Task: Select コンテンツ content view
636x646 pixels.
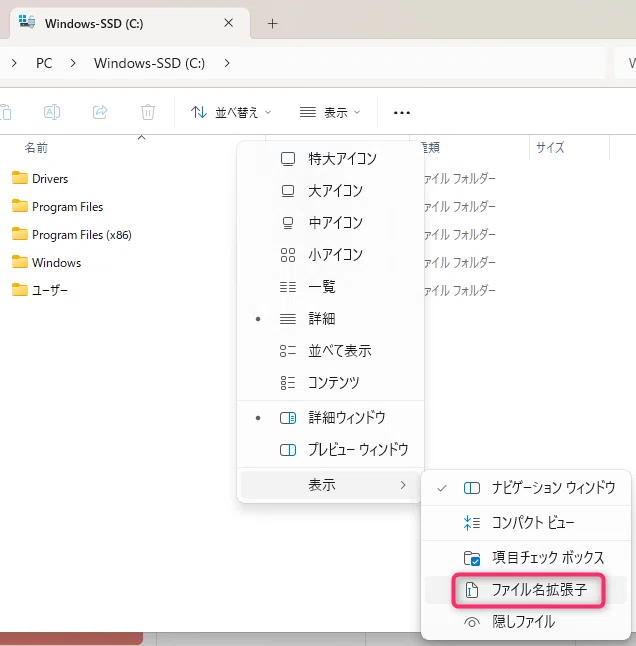Action: [x=330, y=383]
